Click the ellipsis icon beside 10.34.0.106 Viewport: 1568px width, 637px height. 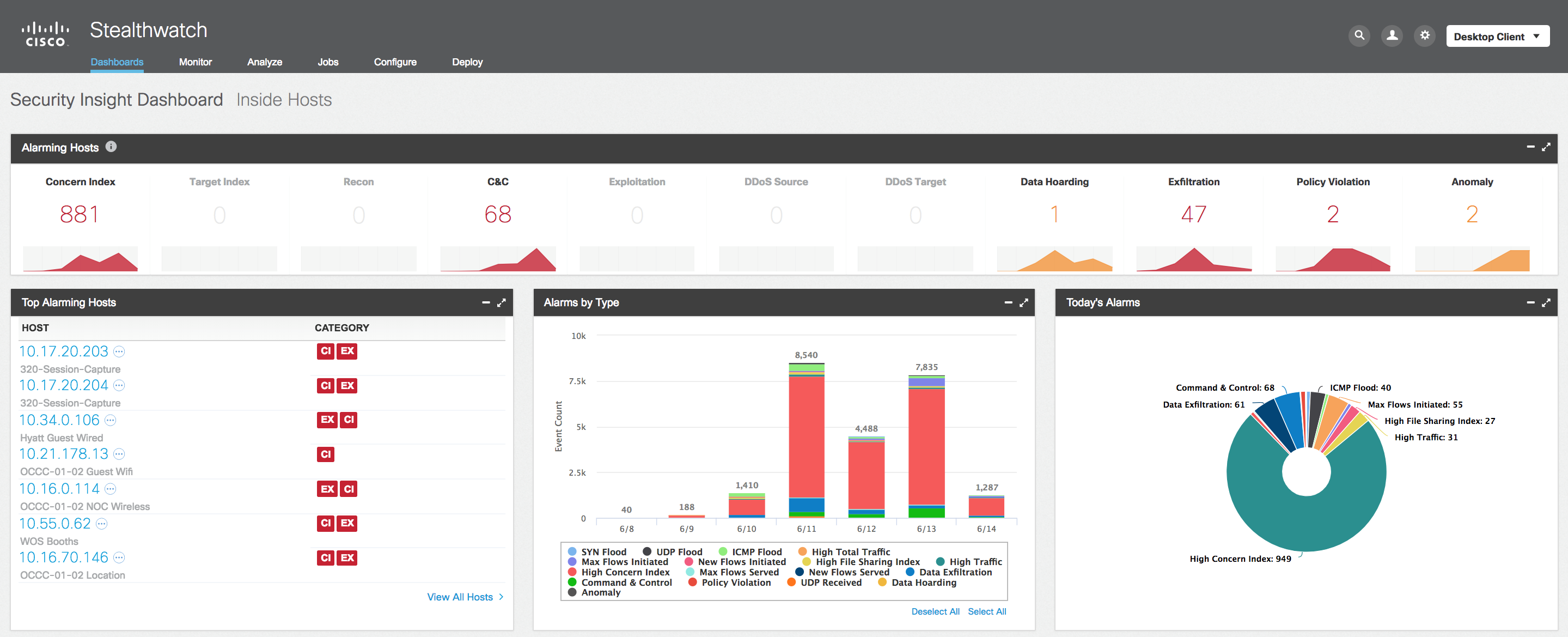point(110,420)
